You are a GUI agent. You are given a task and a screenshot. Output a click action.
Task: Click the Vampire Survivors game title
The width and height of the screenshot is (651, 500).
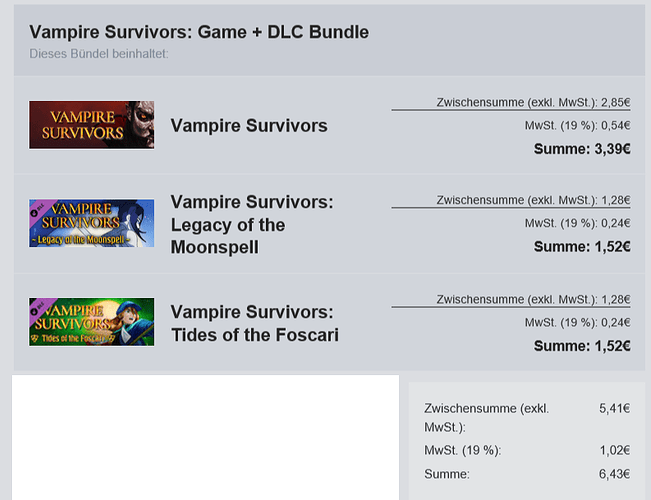tap(249, 125)
